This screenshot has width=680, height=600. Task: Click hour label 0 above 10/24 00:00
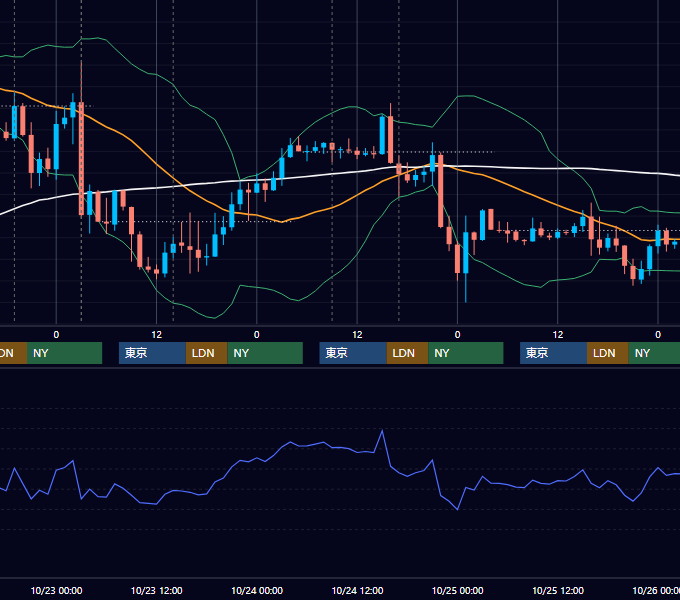tap(257, 335)
